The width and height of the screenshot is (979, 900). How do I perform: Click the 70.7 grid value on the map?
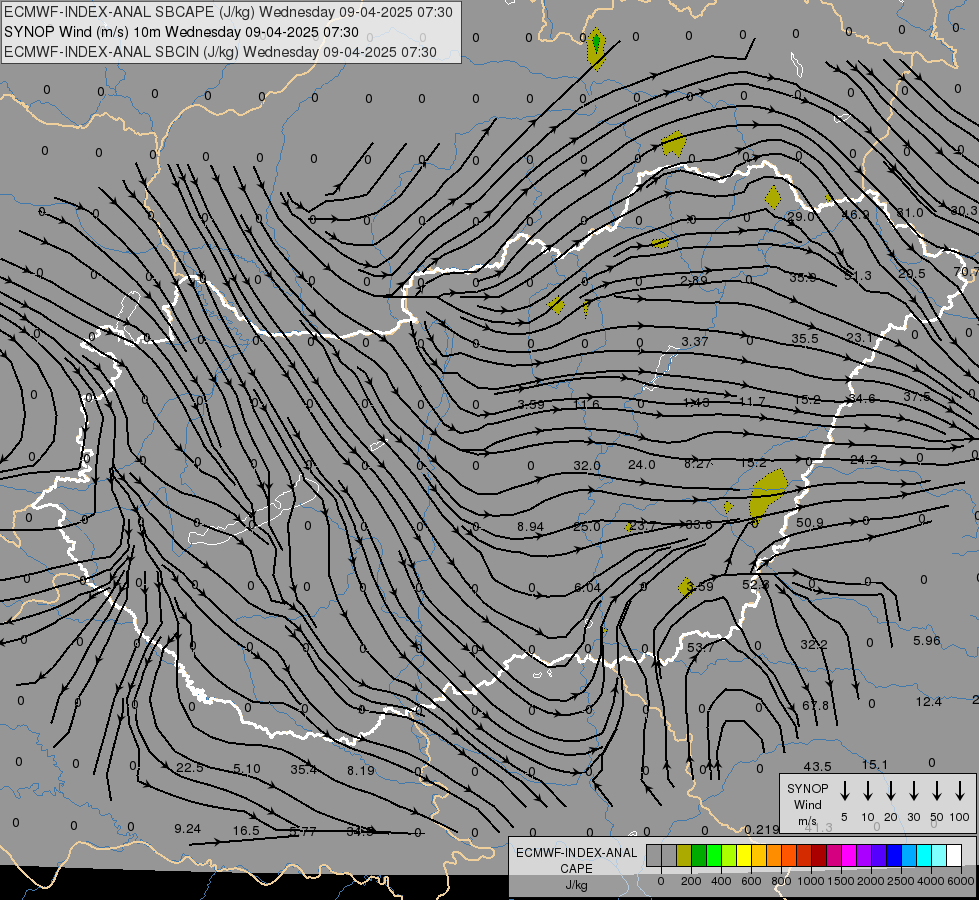coord(967,272)
